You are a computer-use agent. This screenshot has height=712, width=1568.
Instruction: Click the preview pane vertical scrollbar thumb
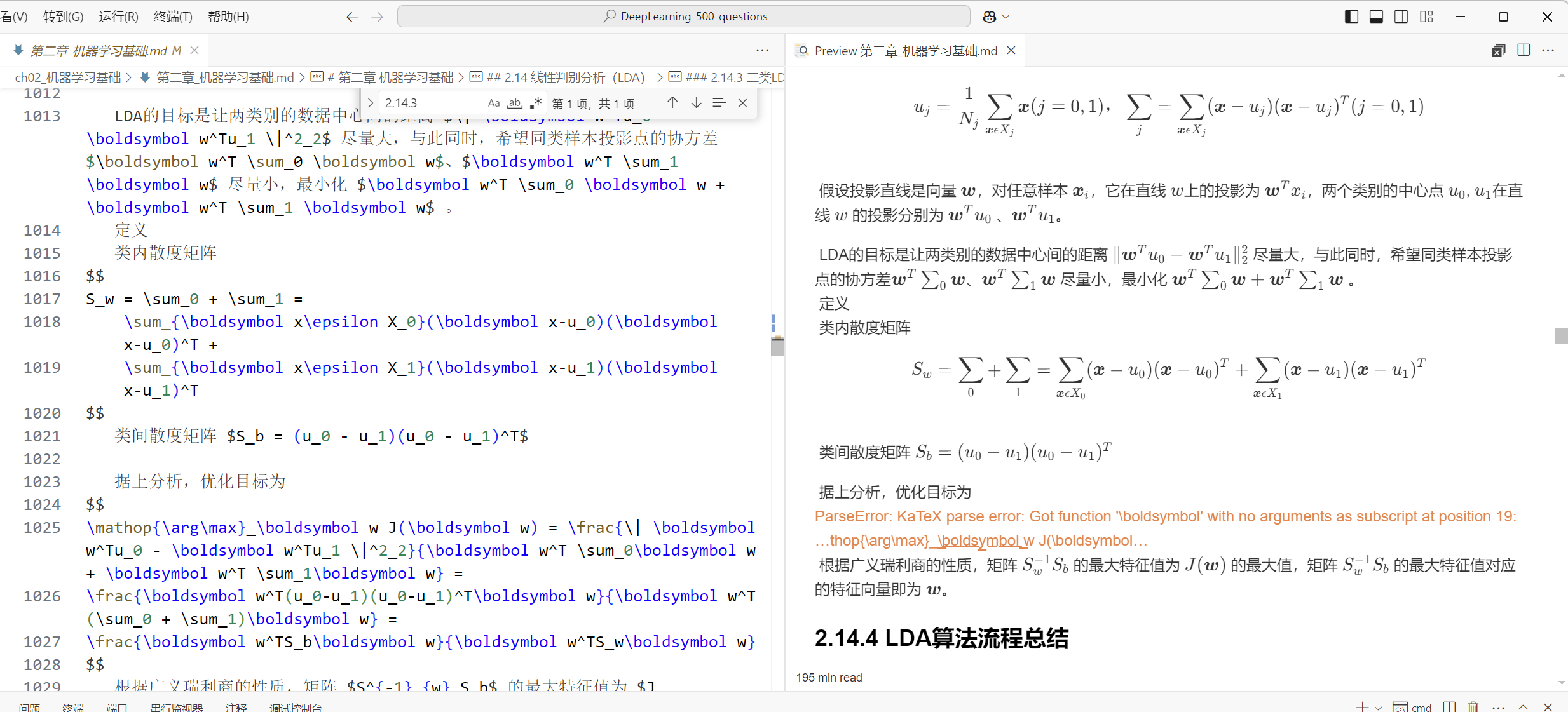coord(1561,335)
